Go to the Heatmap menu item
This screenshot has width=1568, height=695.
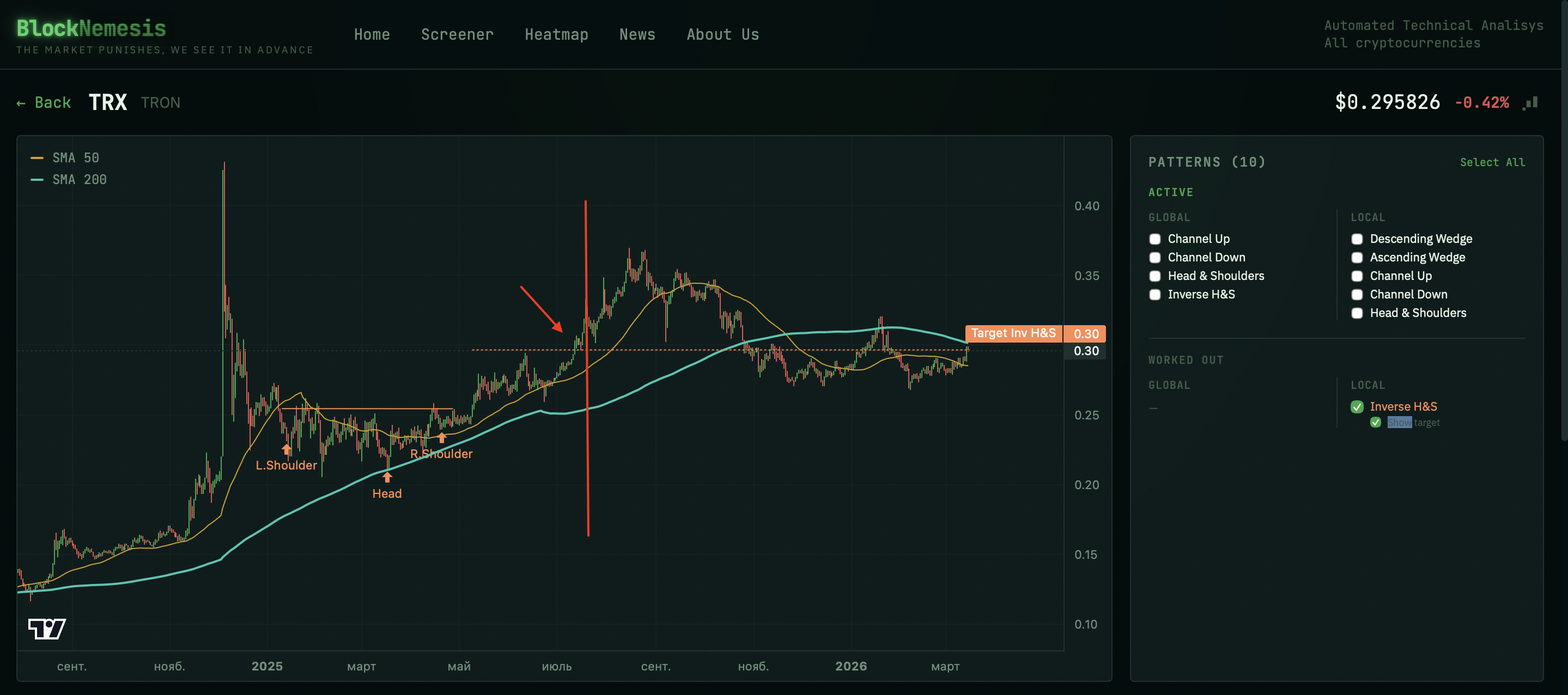(556, 35)
